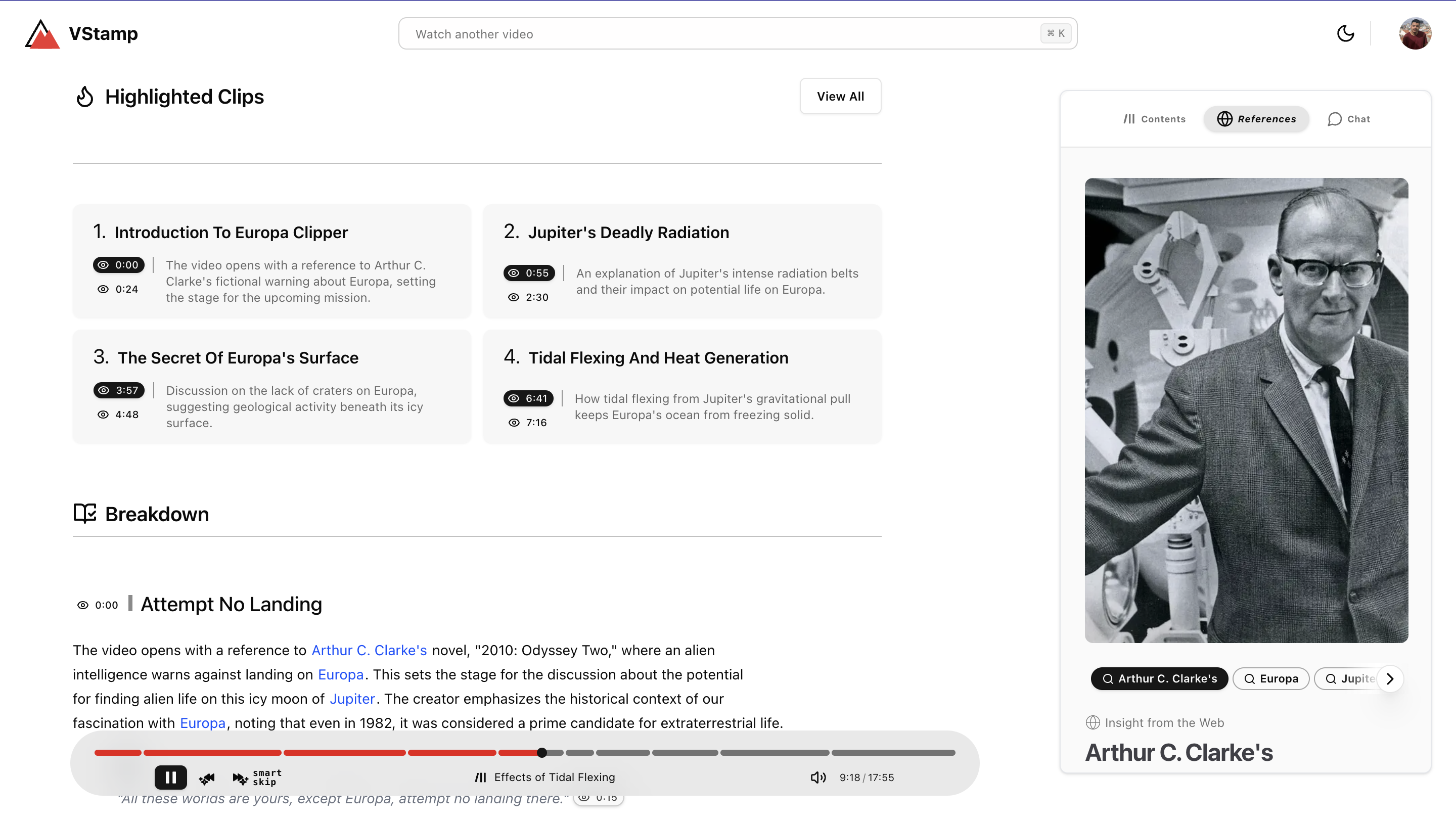
Task: Mute the volume speaker icon
Action: (817, 778)
